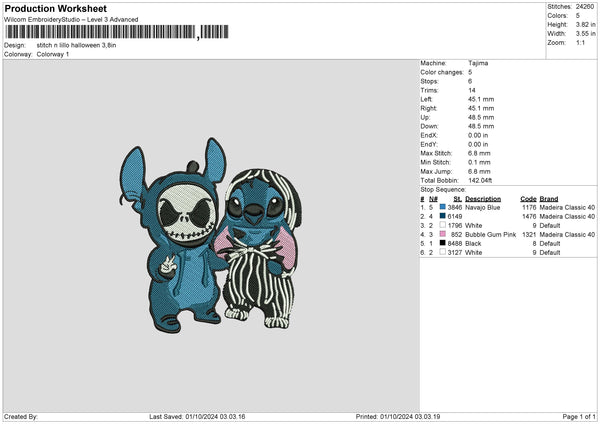Click the Navajo Blue color swatch
Screen dimensions: 600x424
click(x=442, y=207)
